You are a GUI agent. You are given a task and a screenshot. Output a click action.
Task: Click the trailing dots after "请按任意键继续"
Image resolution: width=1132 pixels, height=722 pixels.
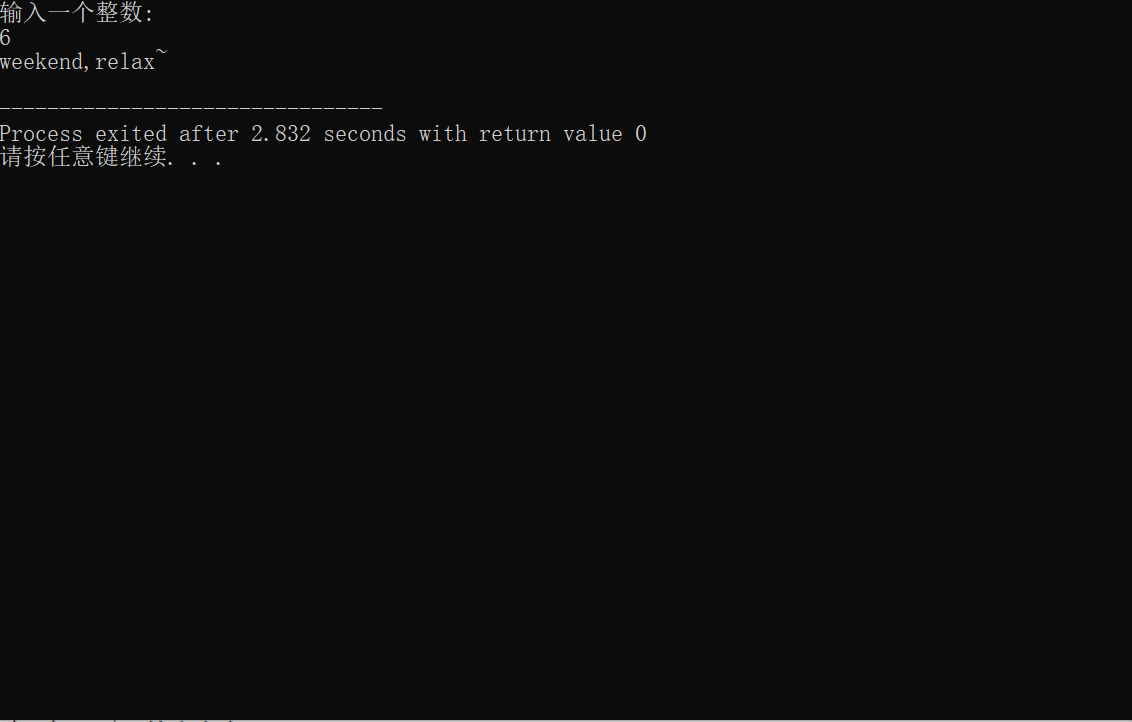click(x=198, y=160)
